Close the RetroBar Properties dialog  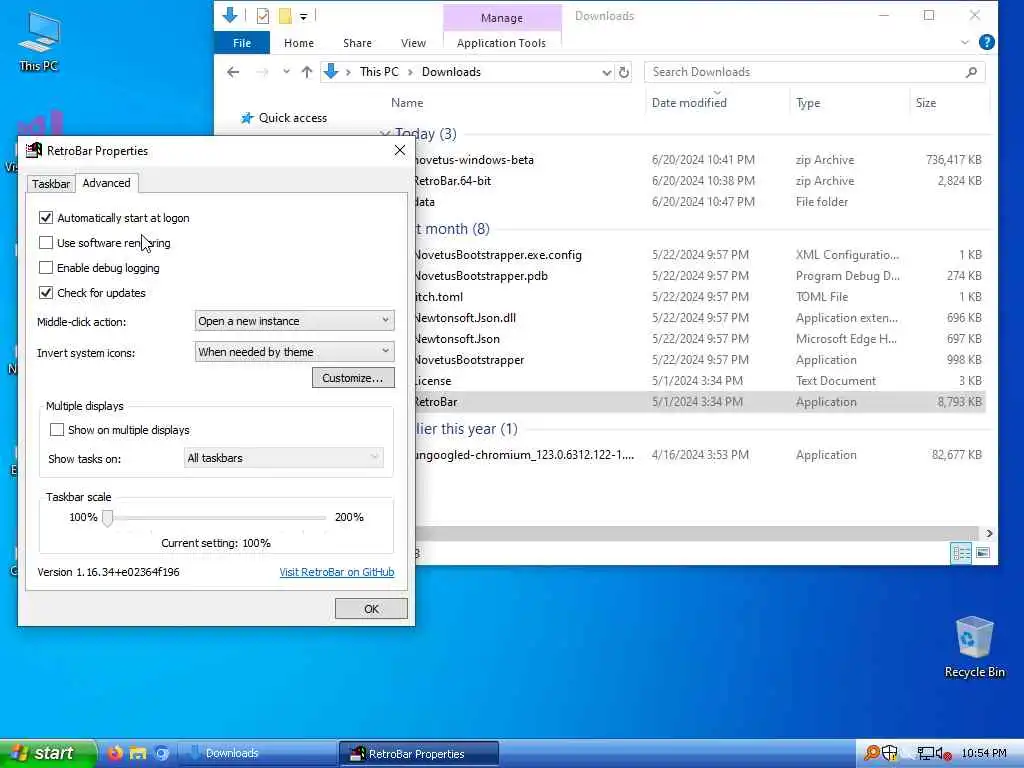tap(400, 151)
